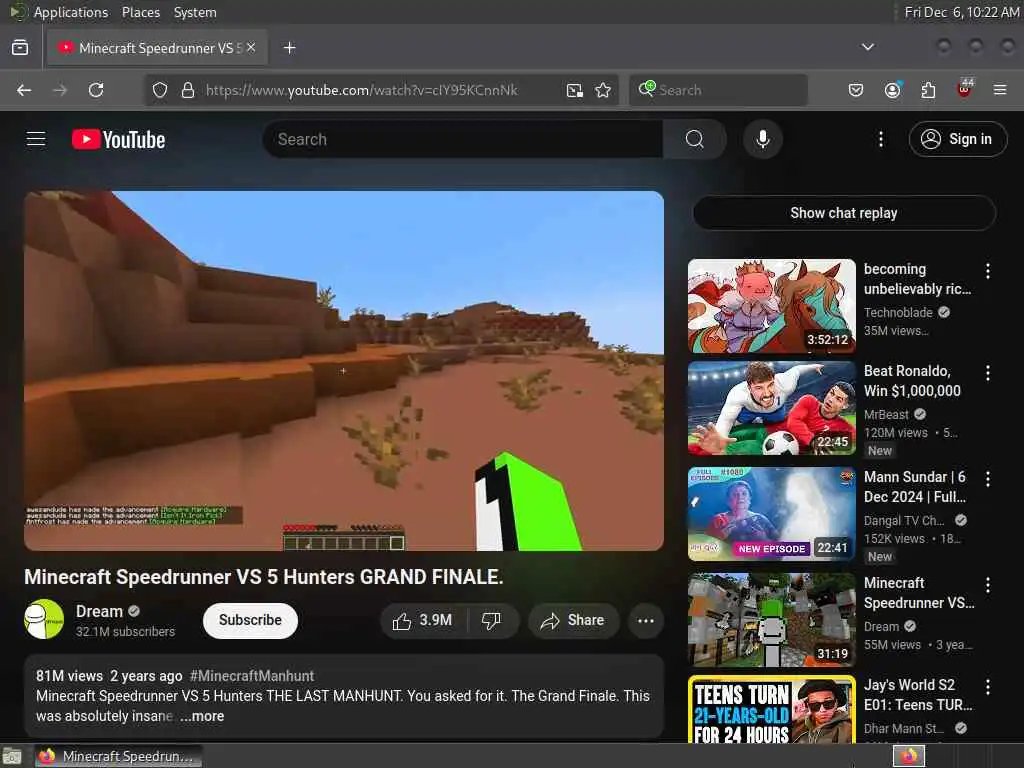Open the Beat Ronaldo MrBeast thumbnail
1024x768 pixels.
coord(771,408)
